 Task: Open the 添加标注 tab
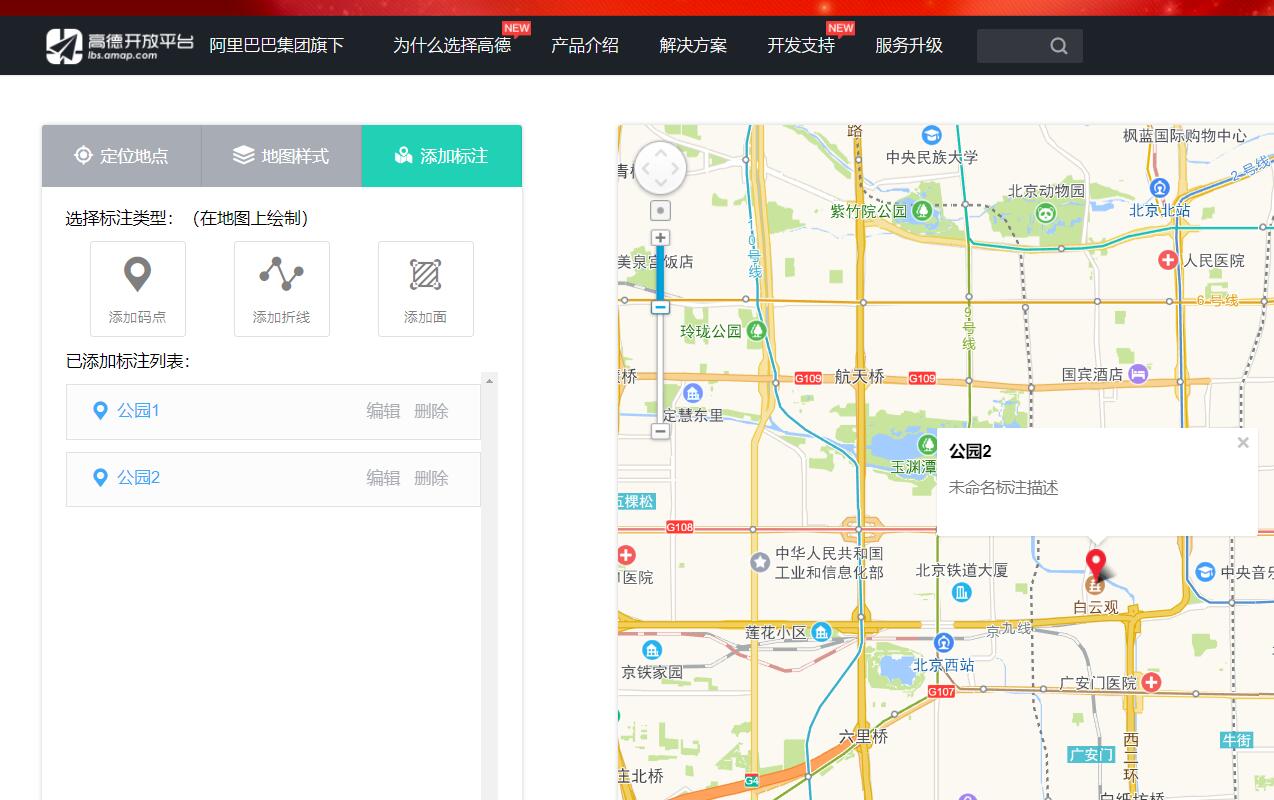coord(441,156)
